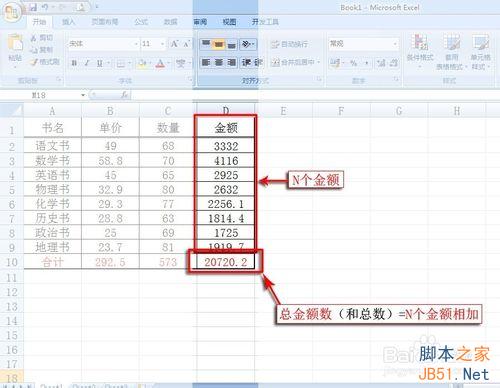This screenshot has height=388, width=500.
Task: Select total cell containing 20720.2
Action: pos(226,262)
